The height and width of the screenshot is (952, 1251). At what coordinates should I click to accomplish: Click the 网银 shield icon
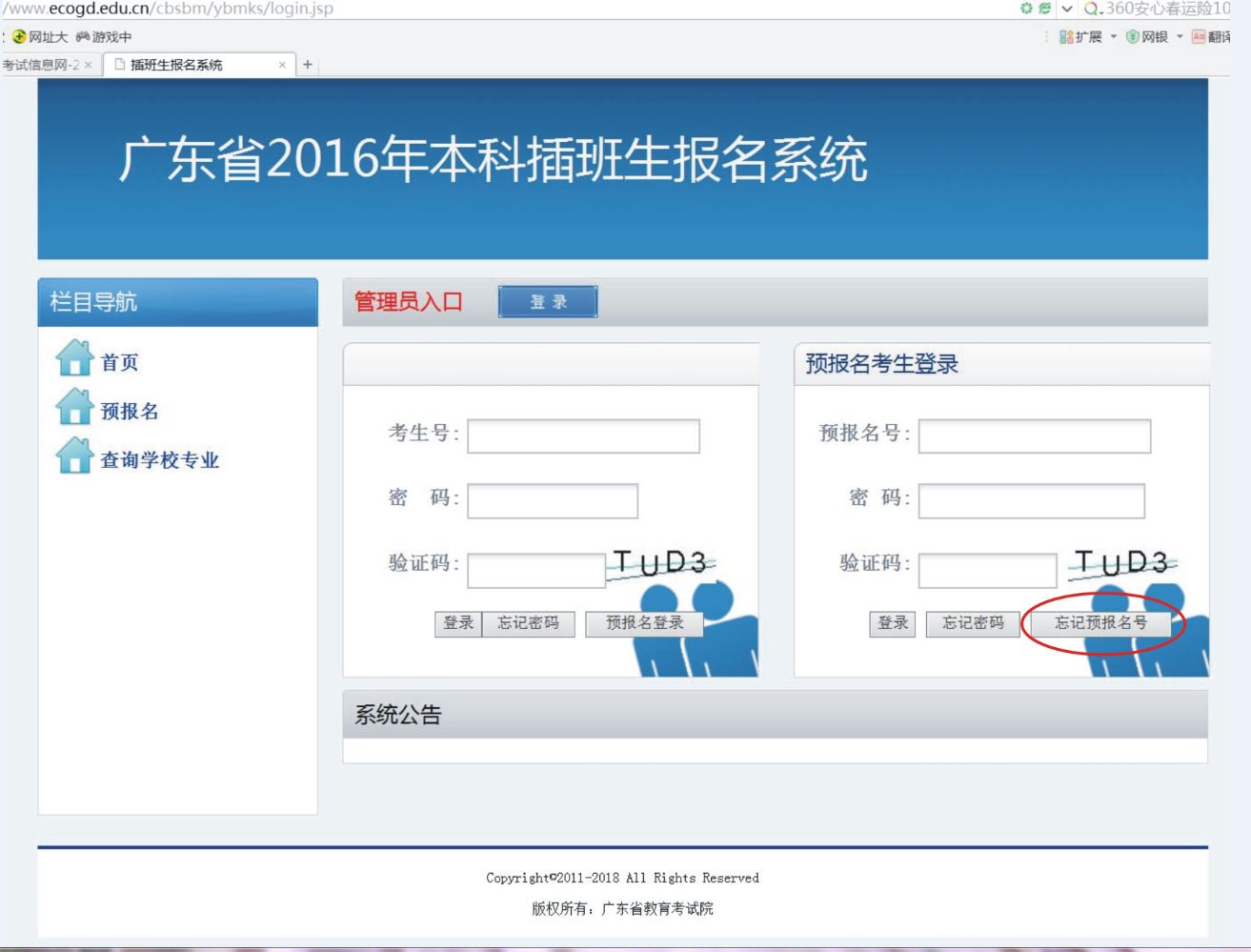[x=1133, y=37]
